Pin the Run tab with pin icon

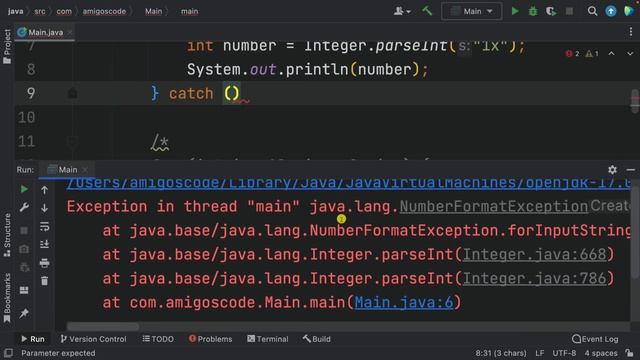coord(24,313)
